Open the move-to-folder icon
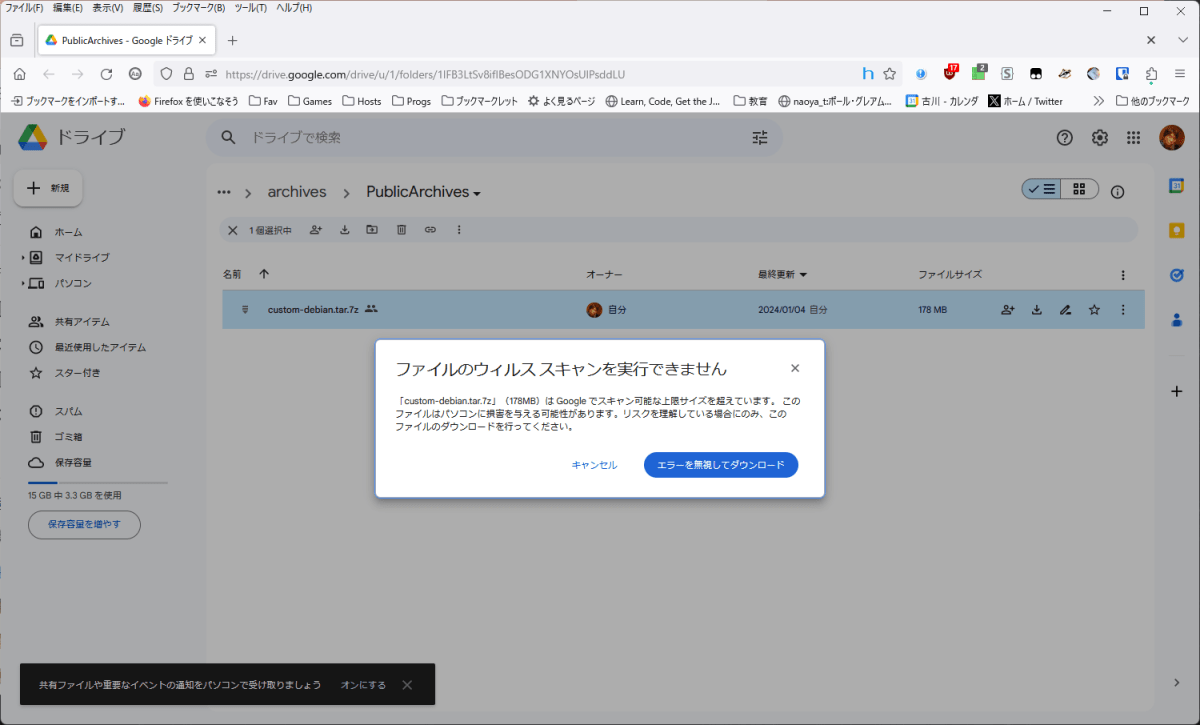This screenshot has height=725, width=1200. pyautogui.click(x=372, y=229)
